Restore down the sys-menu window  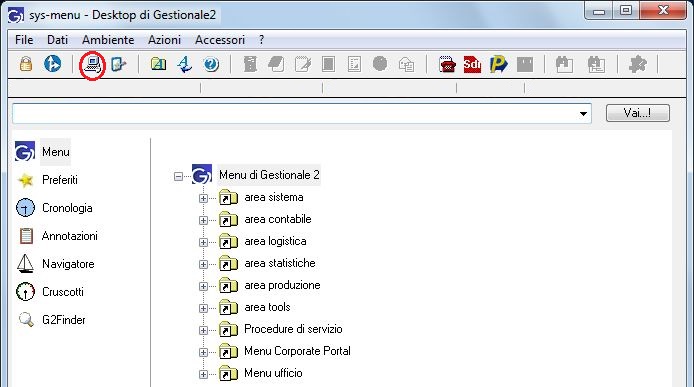(625, 11)
